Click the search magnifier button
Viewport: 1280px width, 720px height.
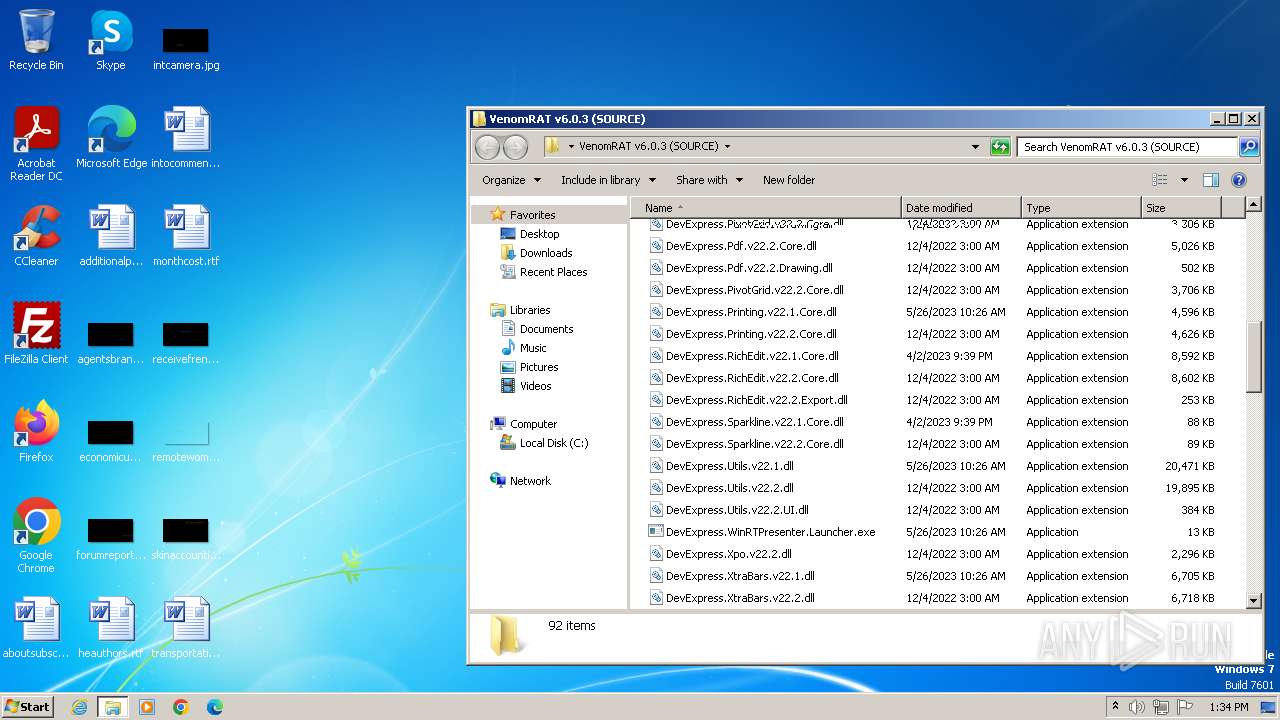1248,147
